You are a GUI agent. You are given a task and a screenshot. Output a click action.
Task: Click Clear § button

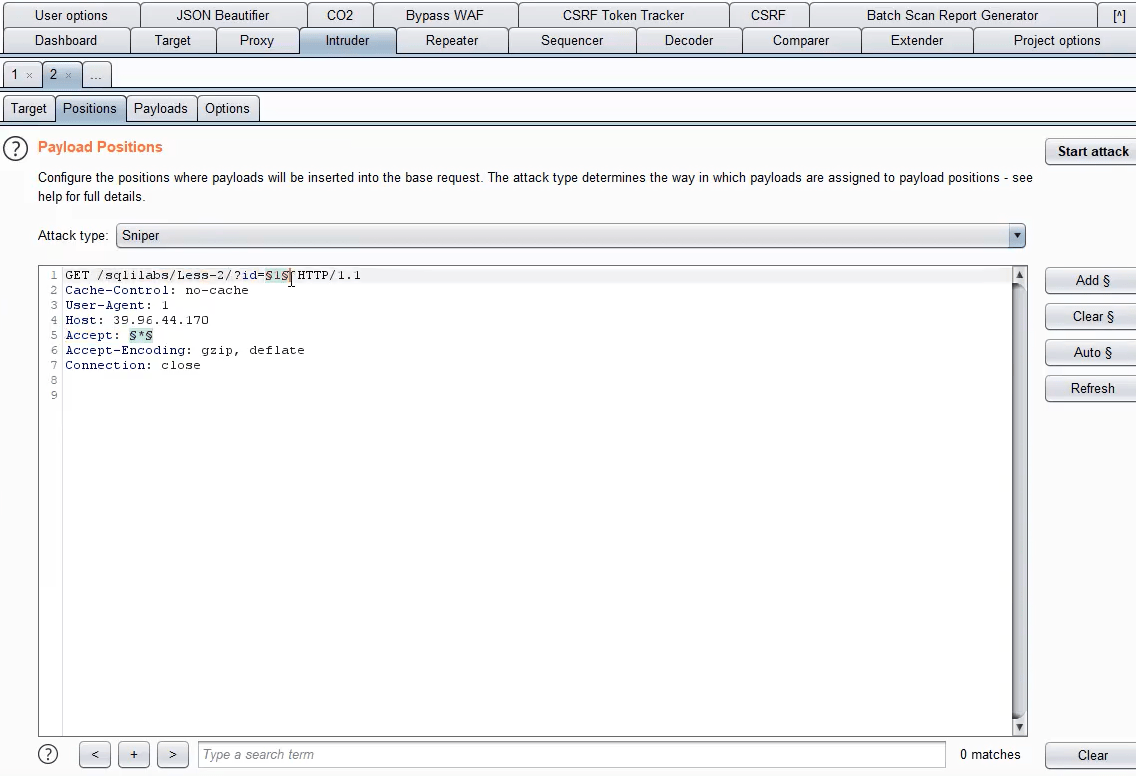coord(1092,317)
